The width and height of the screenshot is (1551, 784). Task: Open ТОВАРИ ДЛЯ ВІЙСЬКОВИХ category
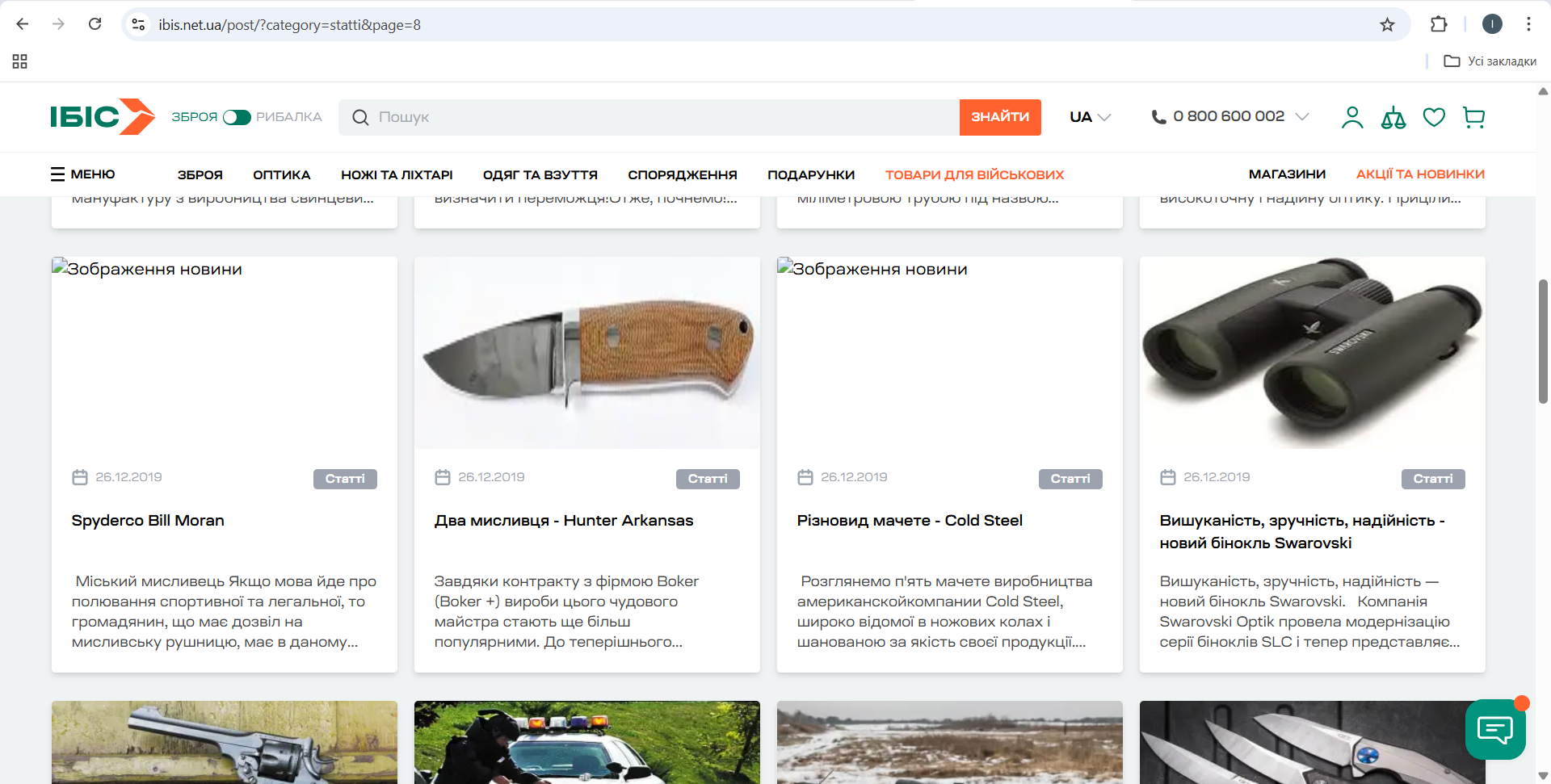point(974,174)
